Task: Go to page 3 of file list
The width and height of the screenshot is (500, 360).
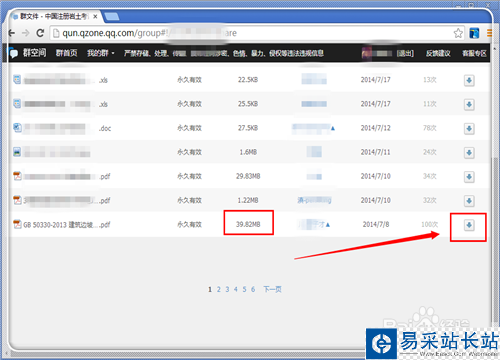Action: click(227, 289)
